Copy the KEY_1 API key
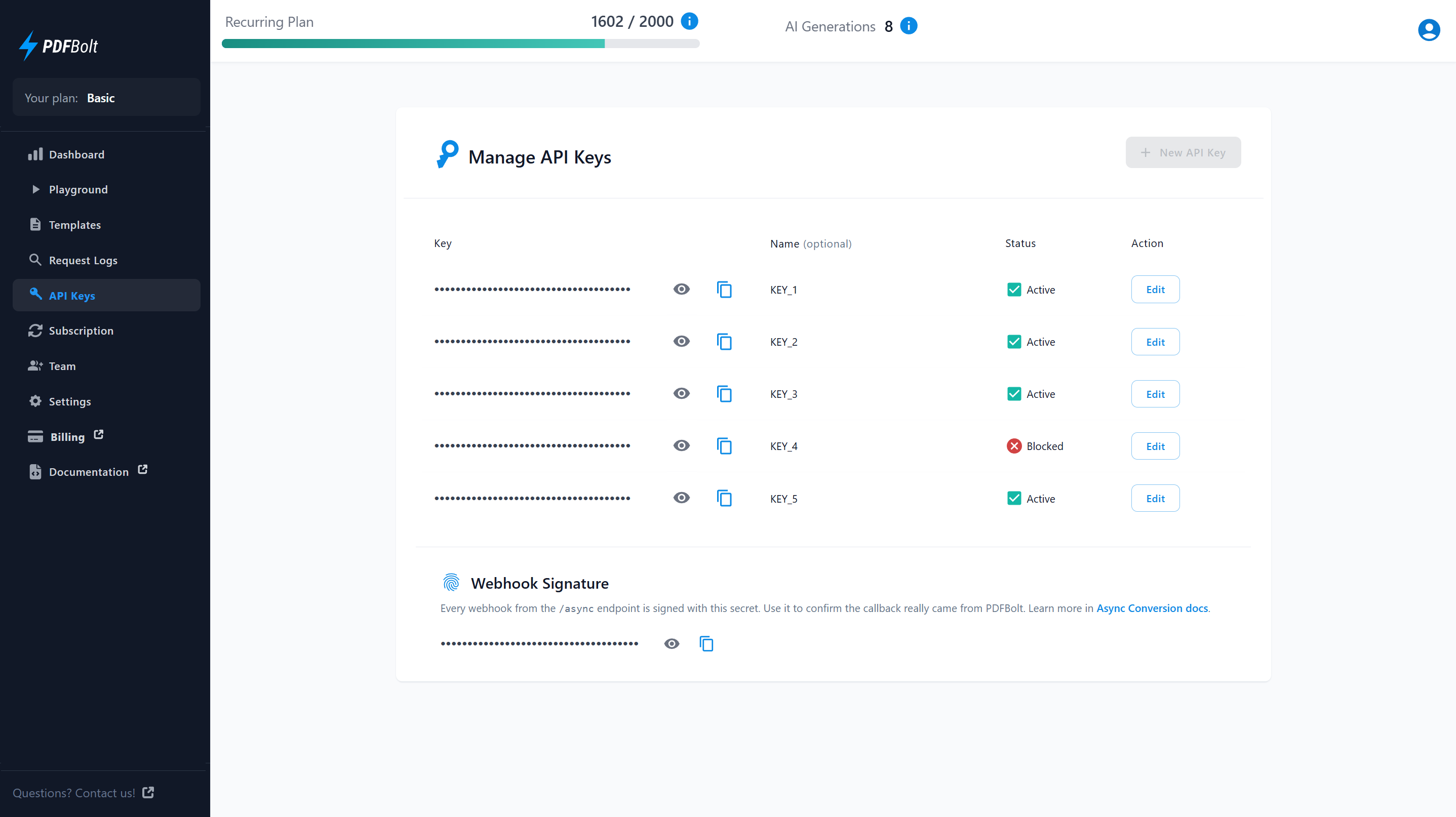Viewport: 1456px width, 817px height. pyautogui.click(x=724, y=289)
